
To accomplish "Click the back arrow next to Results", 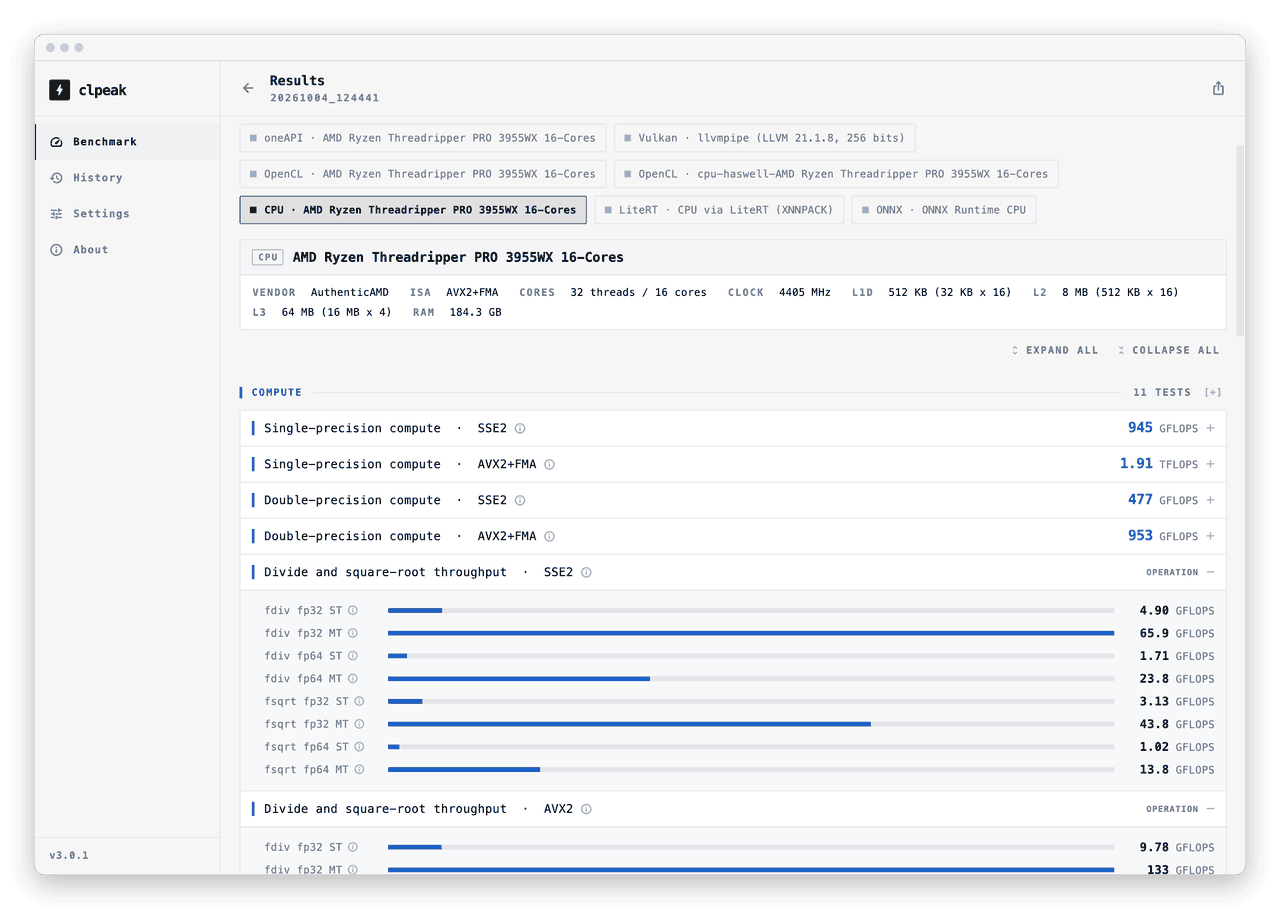I will 248,88.
